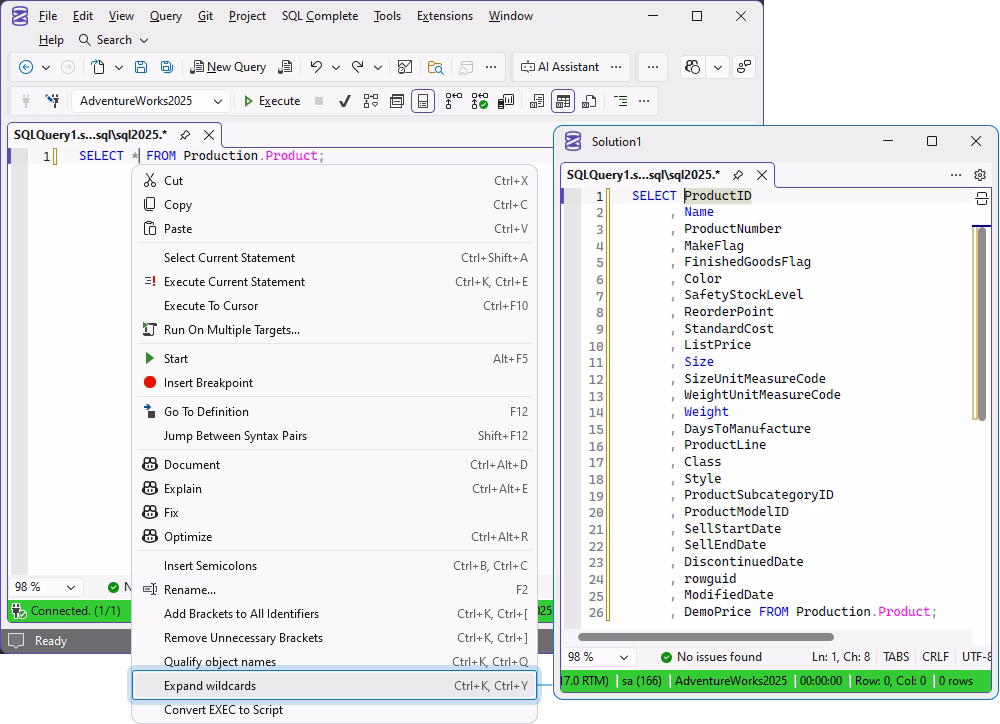This screenshot has height=724, width=1000.
Task: Click the settings gear in Solution1 window
Action: (x=980, y=175)
